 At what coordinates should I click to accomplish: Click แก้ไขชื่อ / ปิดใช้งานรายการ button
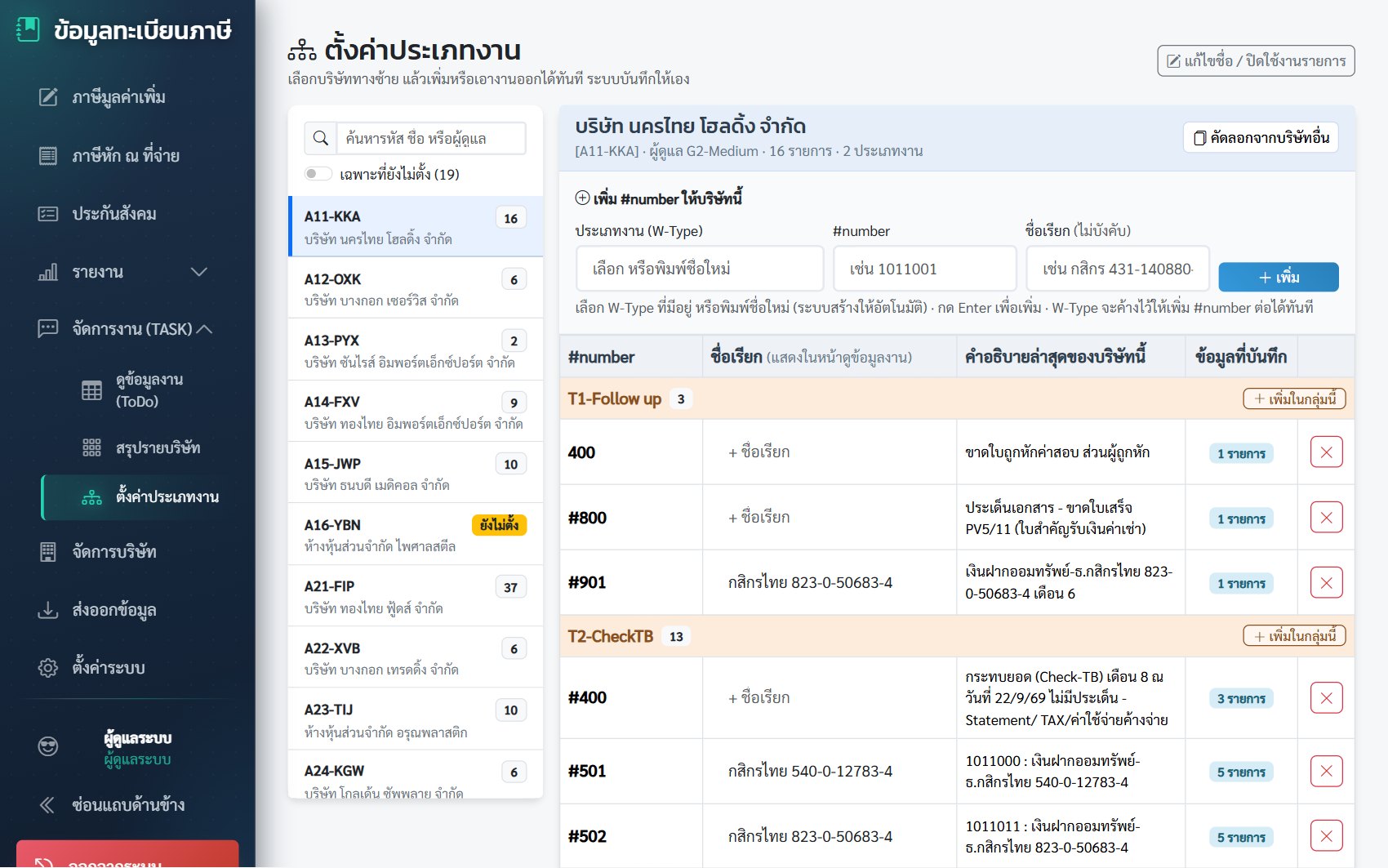click(1256, 61)
